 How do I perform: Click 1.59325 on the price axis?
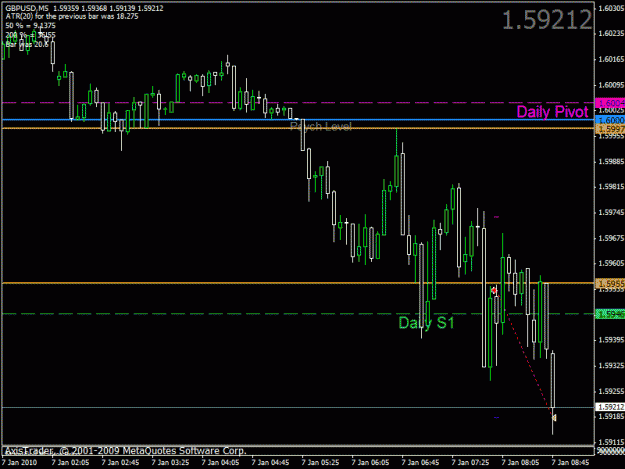click(611, 365)
